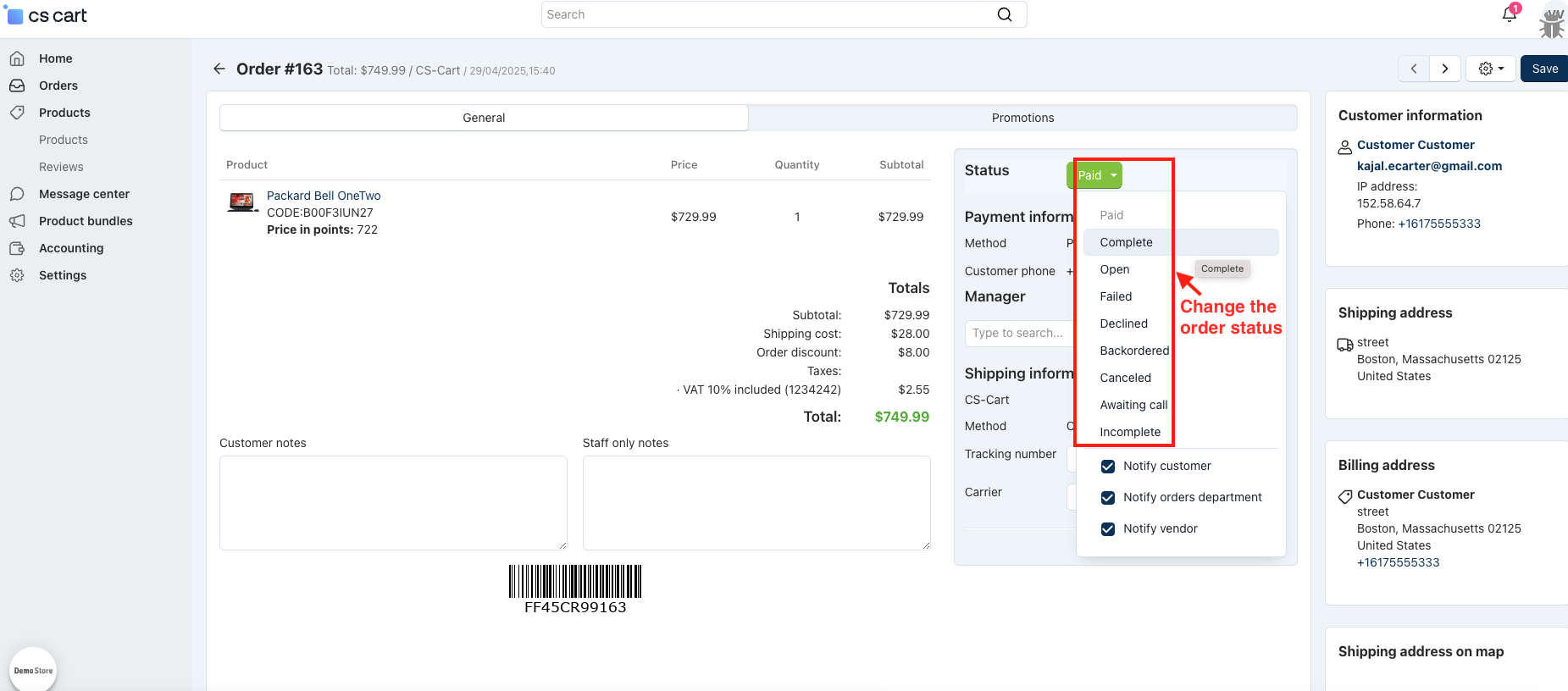The height and width of the screenshot is (691, 1568).
Task: Open the Products sub-item in sidebar
Action: coord(64,140)
